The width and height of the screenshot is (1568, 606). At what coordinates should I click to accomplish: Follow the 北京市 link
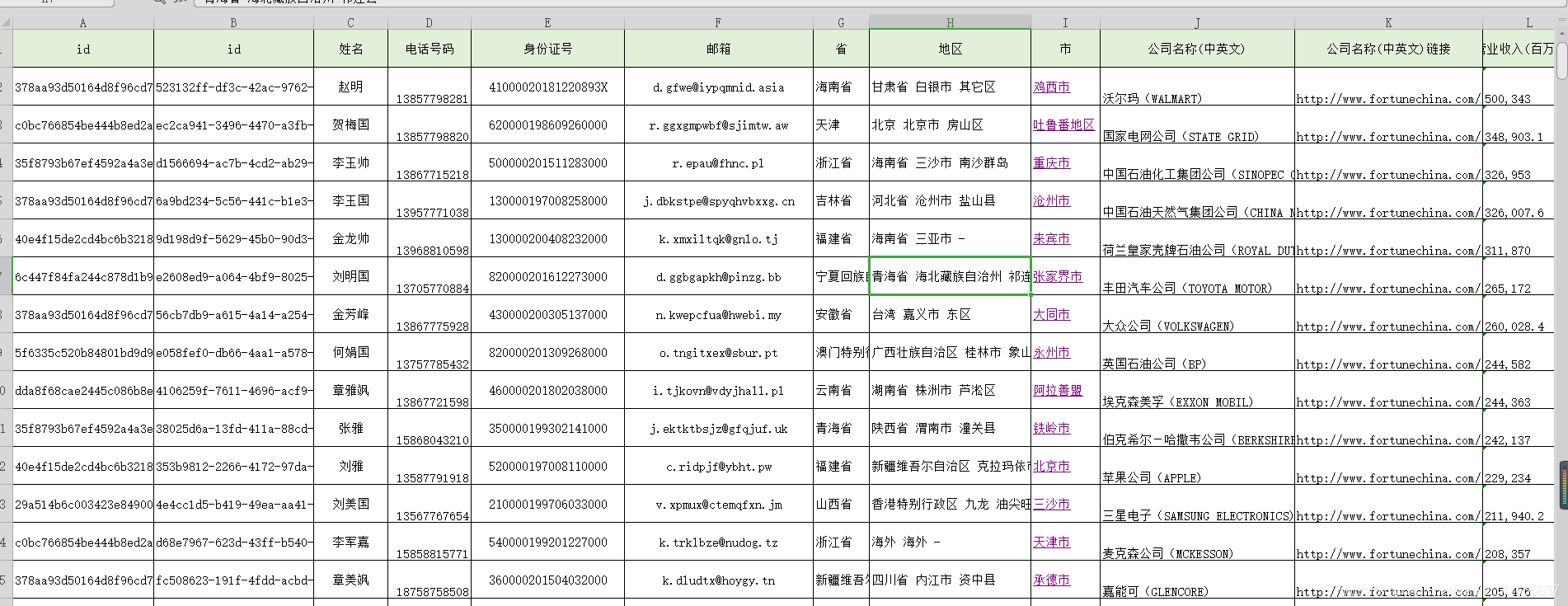[x=1052, y=466]
